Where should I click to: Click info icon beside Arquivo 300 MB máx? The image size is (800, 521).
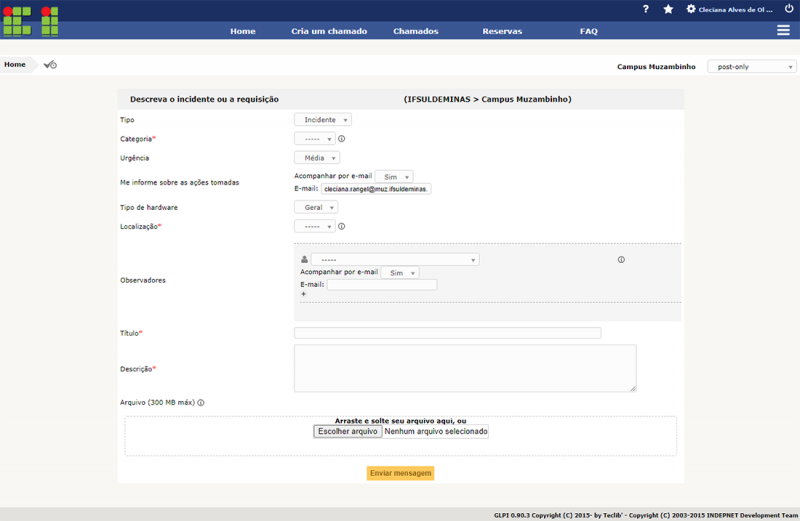coord(201,403)
